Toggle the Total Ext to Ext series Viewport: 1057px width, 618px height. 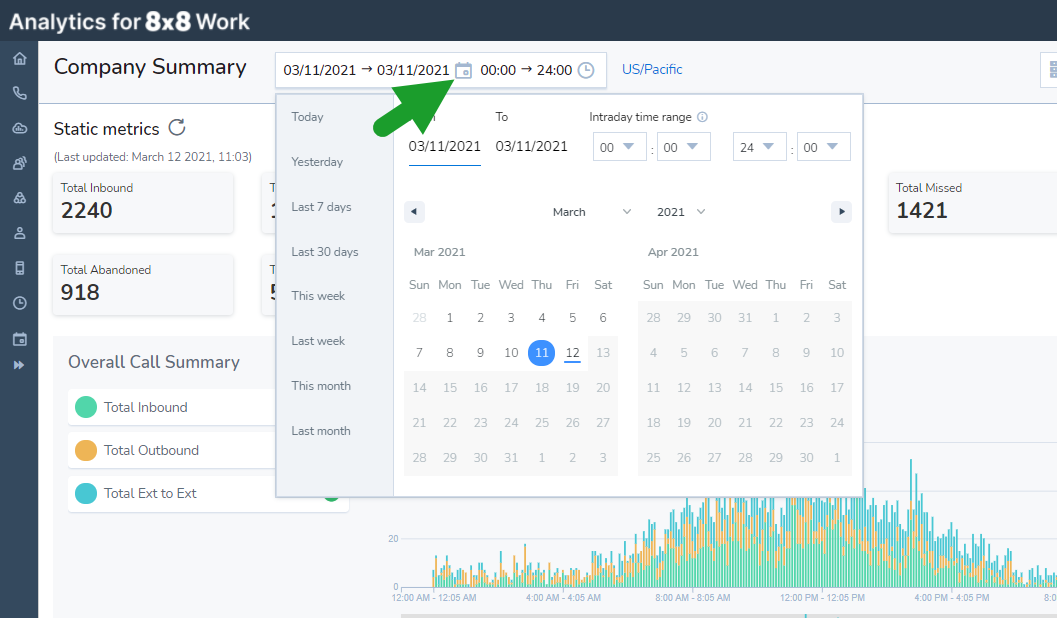click(x=150, y=493)
